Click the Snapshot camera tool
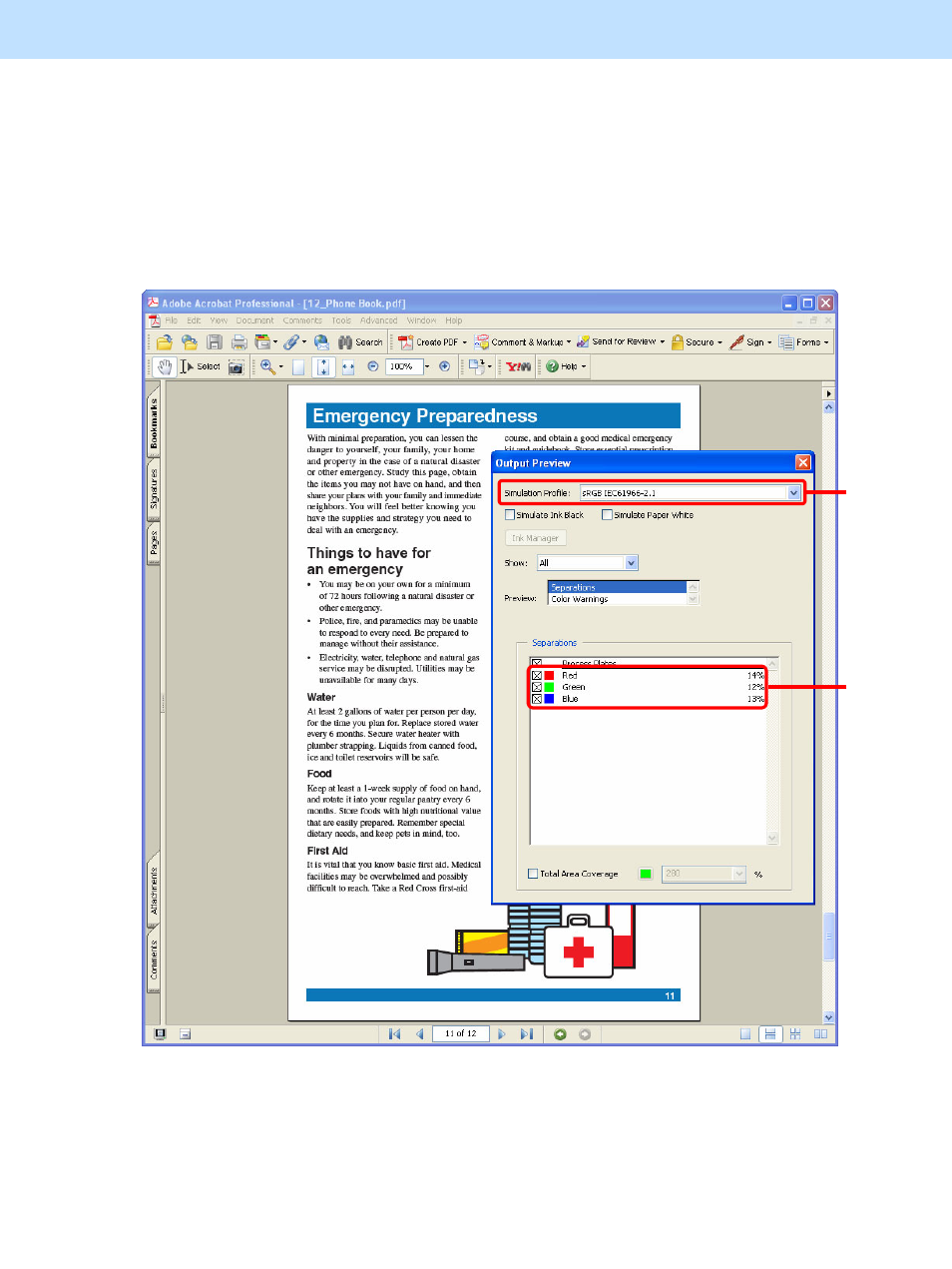This screenshot has width=952, height=1269. (236, 366)
